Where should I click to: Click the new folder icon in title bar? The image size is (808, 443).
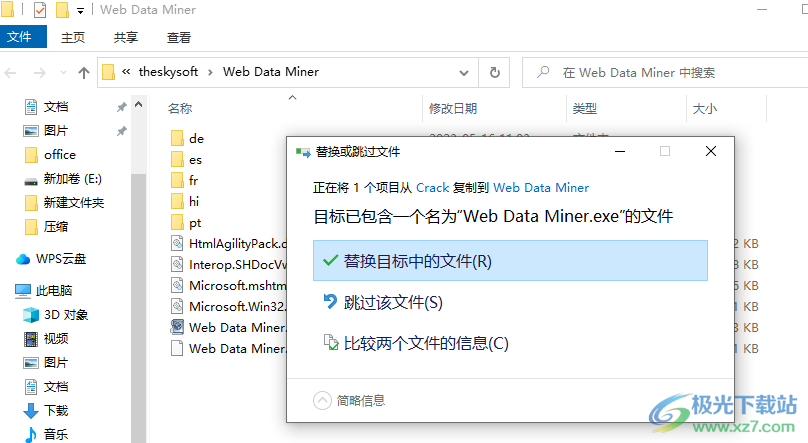click(x=62, y=10)
